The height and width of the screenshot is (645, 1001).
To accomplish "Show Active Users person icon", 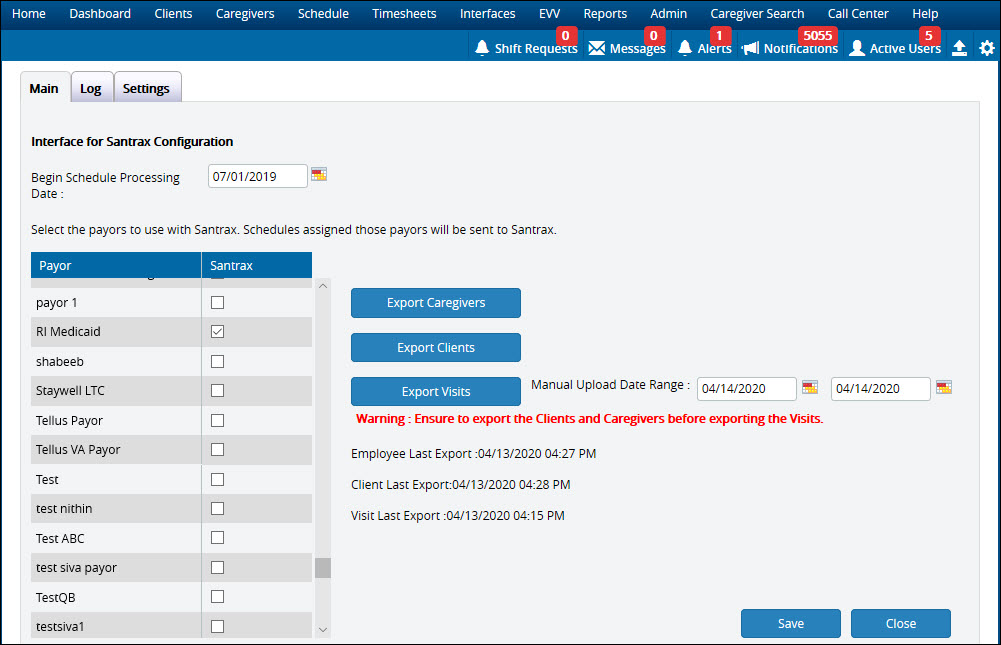I will [857, 48].
